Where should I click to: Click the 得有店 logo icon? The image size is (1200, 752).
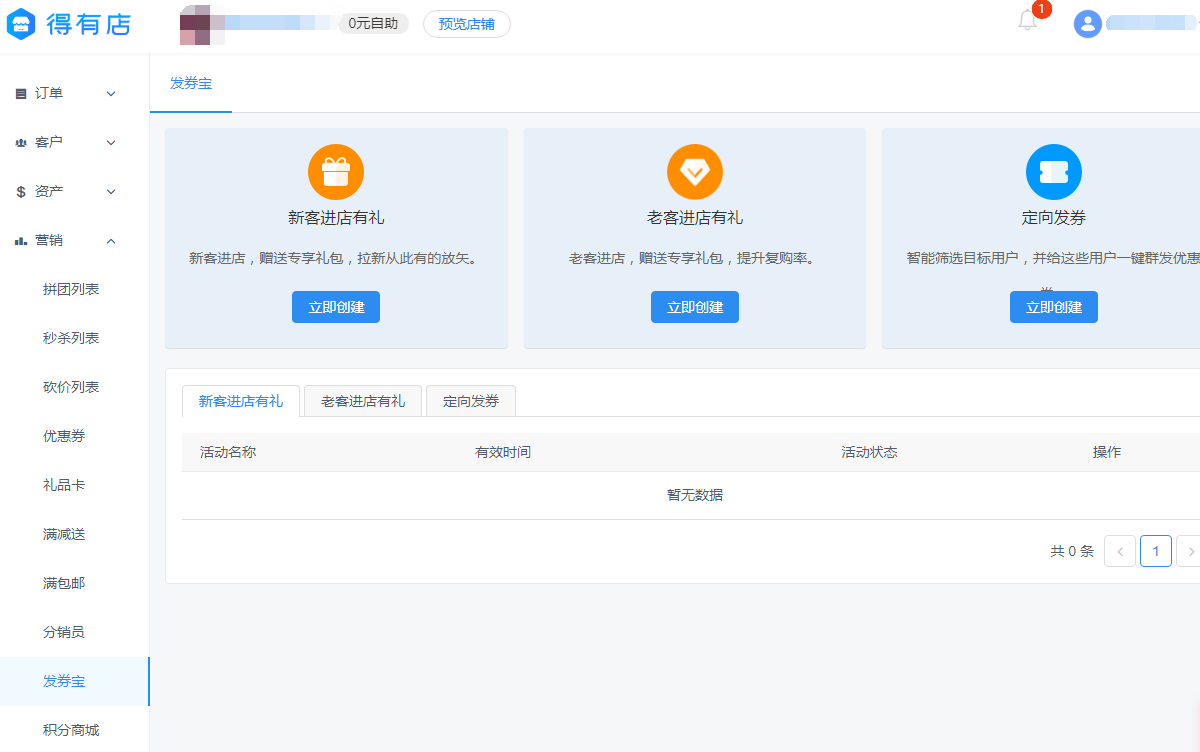pos(22,25)
